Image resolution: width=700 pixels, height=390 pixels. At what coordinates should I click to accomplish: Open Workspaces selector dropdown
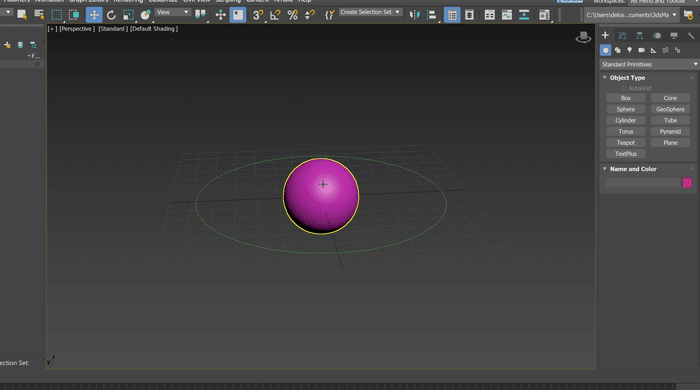click(x=662, y=2)
